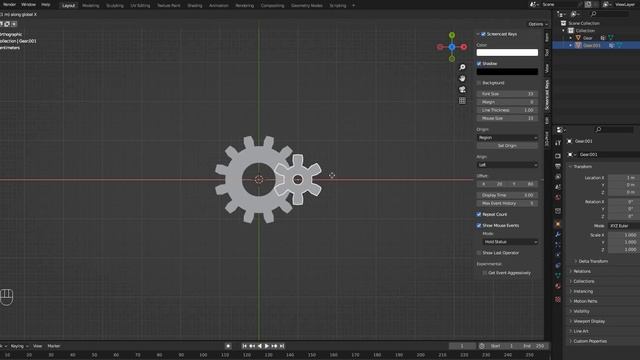Open the Output properties tab icon
The height and width of the screenshot is (360, 640).
[558, 166]
